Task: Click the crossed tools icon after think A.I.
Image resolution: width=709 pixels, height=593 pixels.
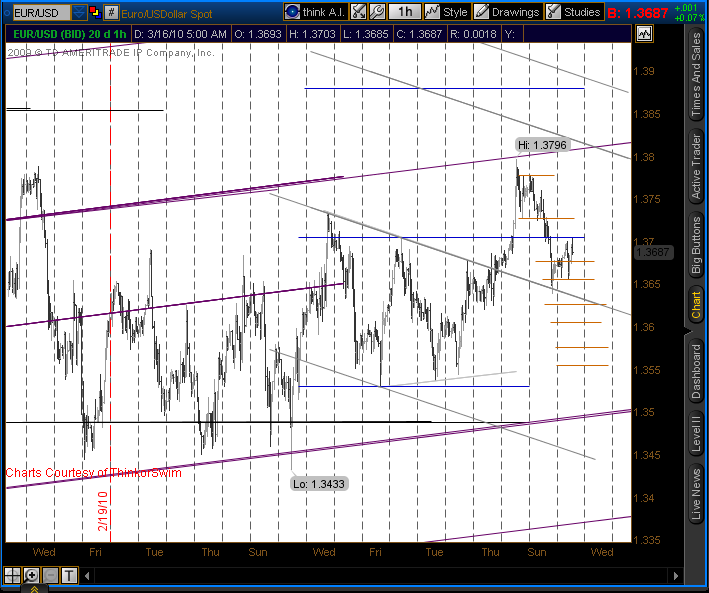Action: point(359,12)
